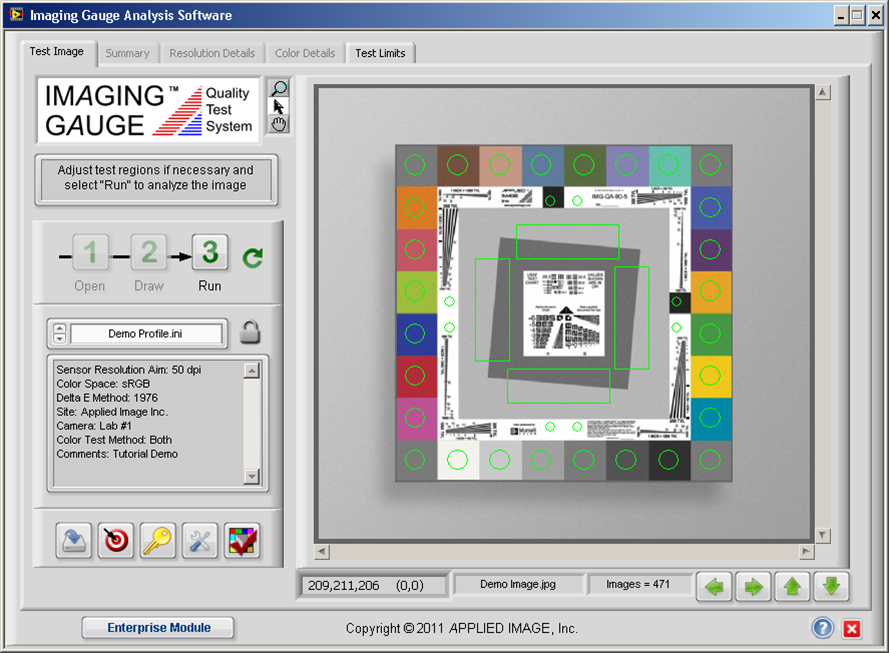Click image viewer vertical scrollbar down arrow
The height and width of the screenshot is (653, 889).
(x=823, y=535)
